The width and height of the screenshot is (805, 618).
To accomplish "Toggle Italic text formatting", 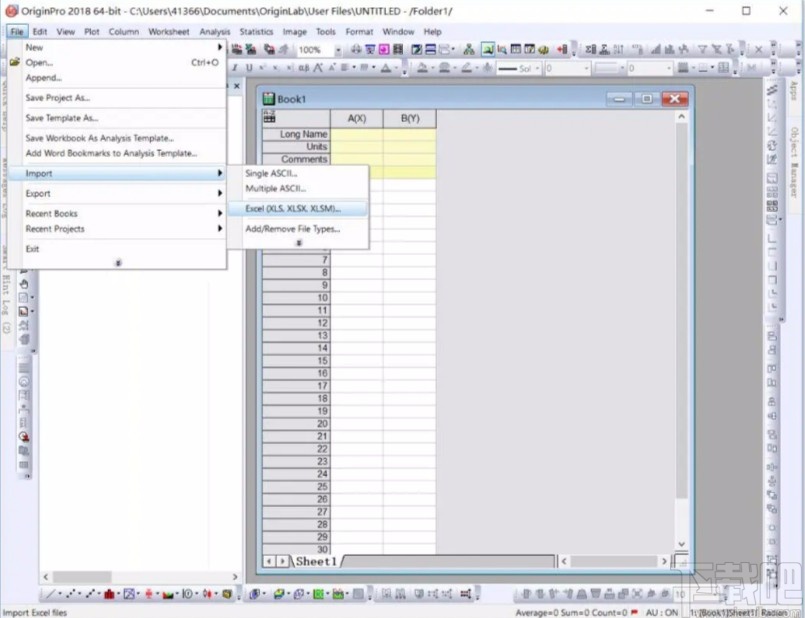I will click(235, 68).
